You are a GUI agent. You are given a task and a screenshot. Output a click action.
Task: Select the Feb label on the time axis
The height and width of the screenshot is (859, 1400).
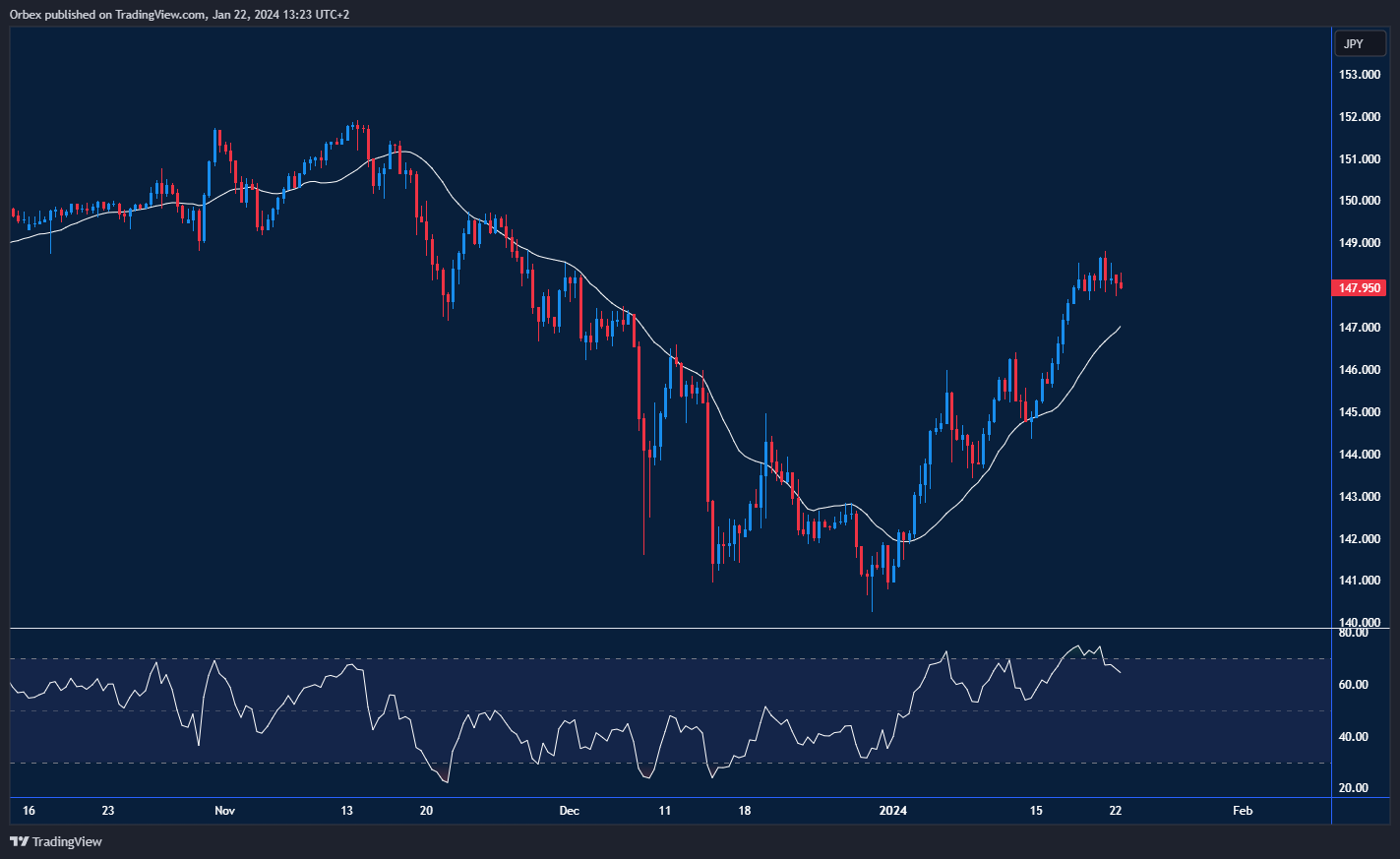pos(1242,811)
